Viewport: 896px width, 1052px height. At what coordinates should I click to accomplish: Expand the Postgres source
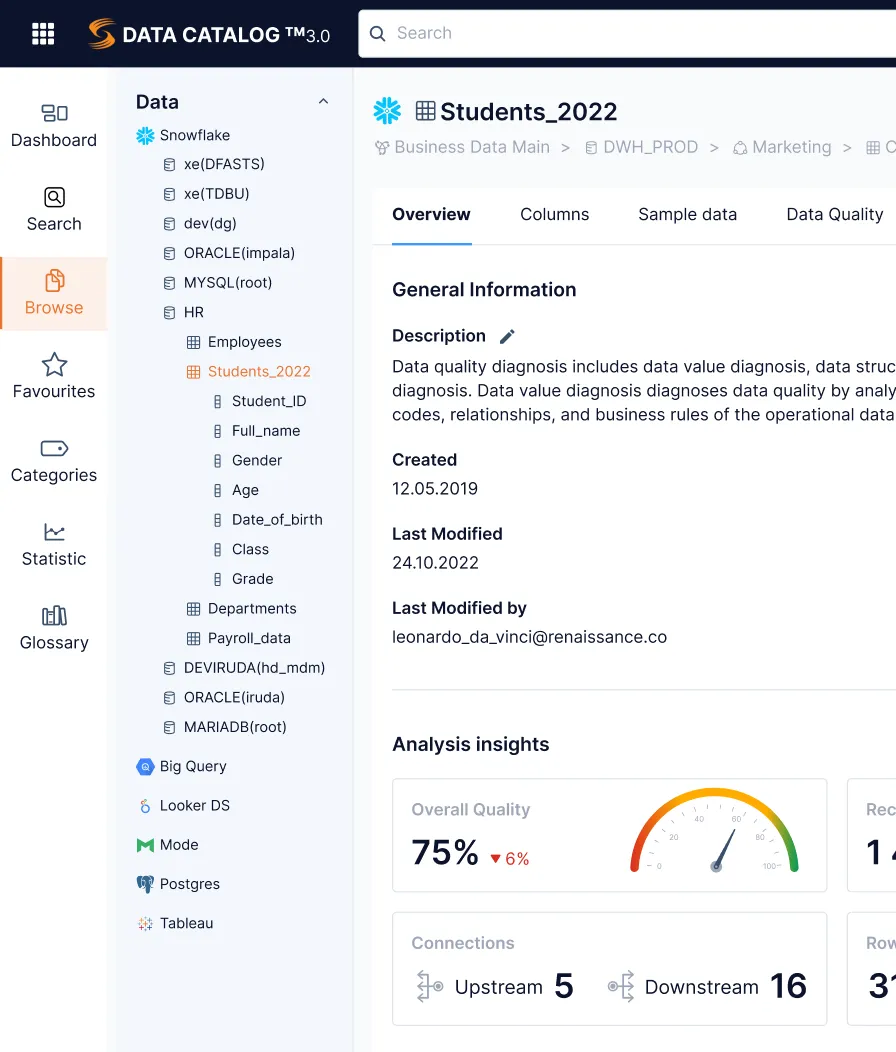pyautogui.click(x=178, y=884)
